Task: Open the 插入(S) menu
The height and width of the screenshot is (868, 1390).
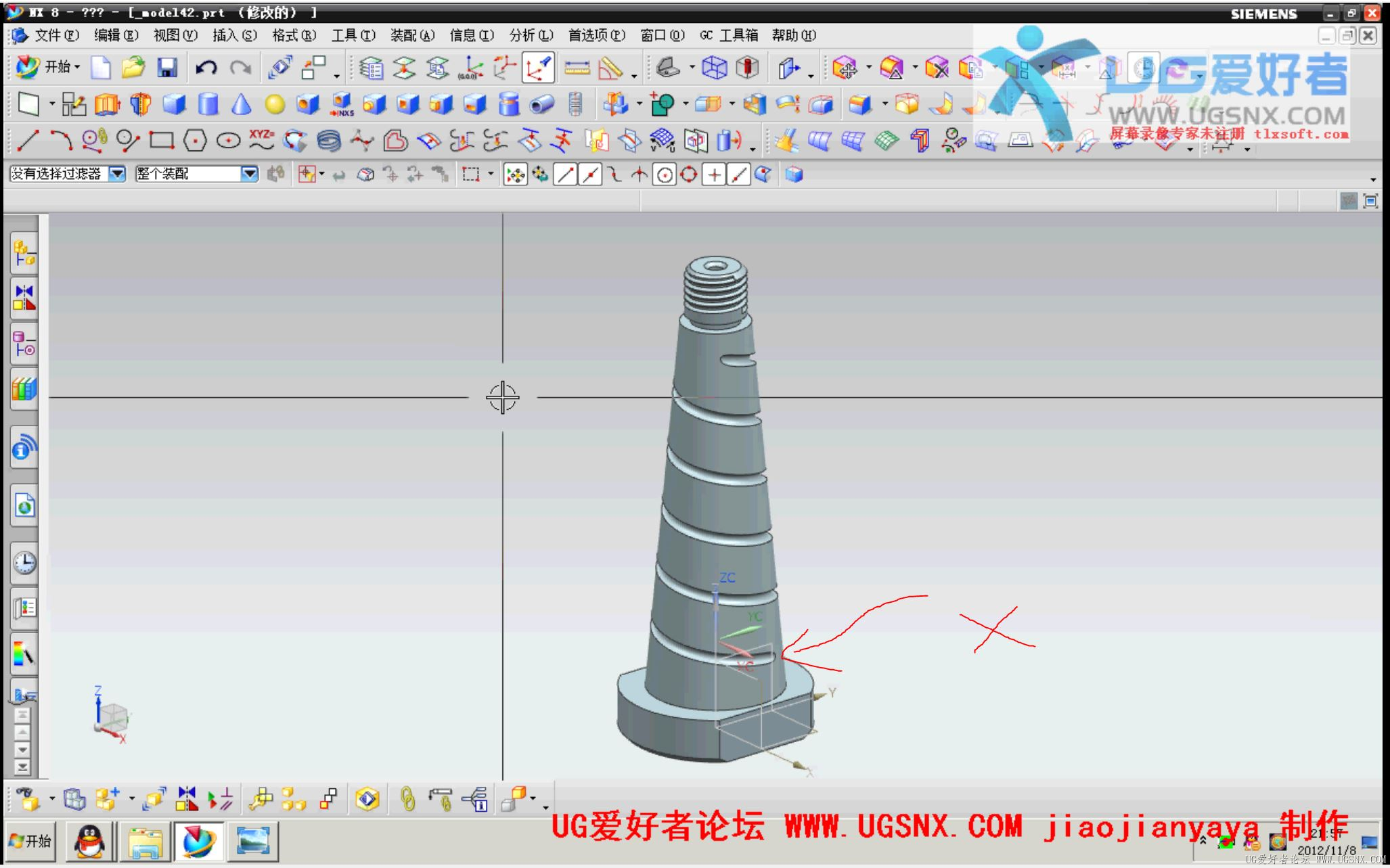Action: [234, 35]
